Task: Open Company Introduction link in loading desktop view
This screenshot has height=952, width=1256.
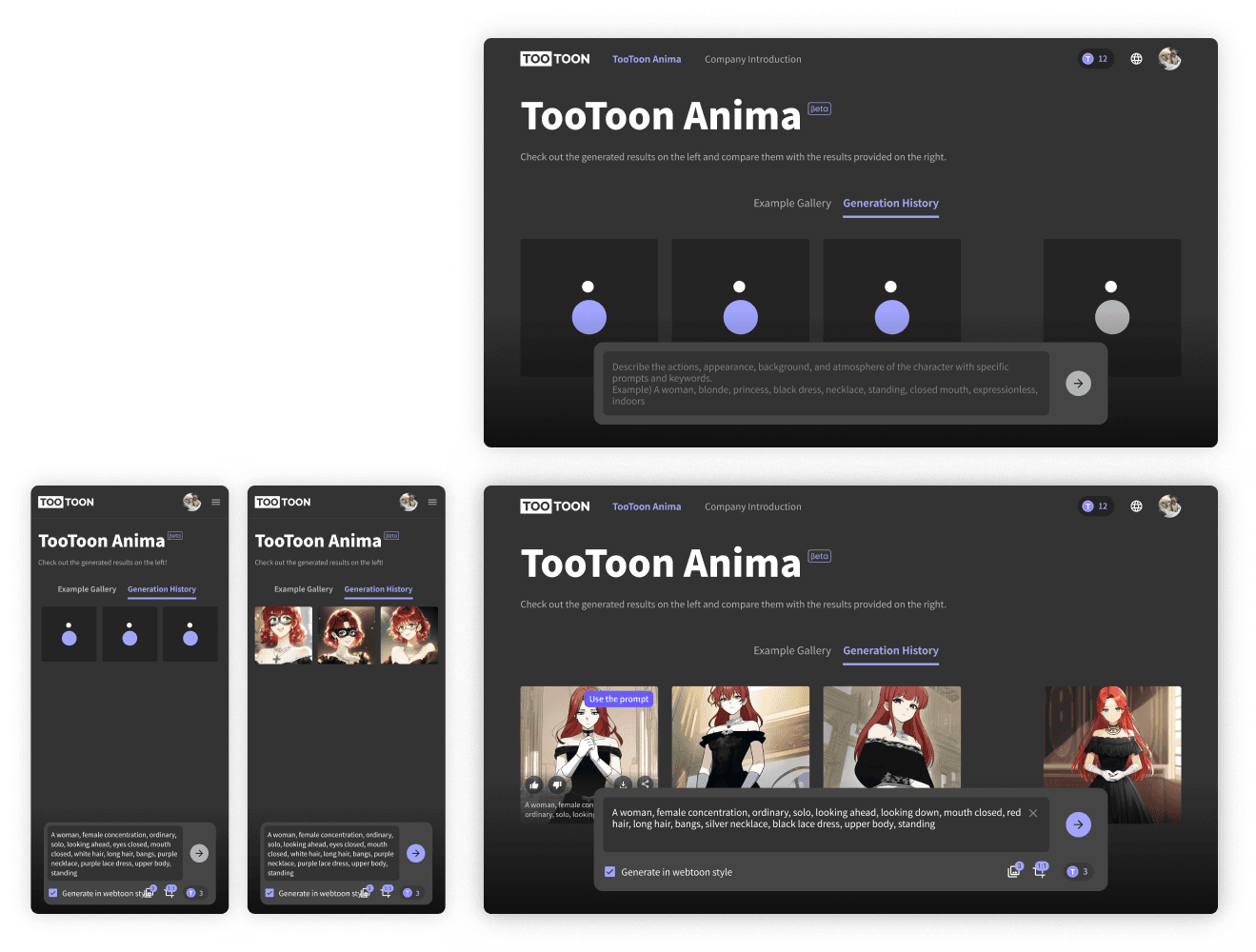Action: coord(753,59)
